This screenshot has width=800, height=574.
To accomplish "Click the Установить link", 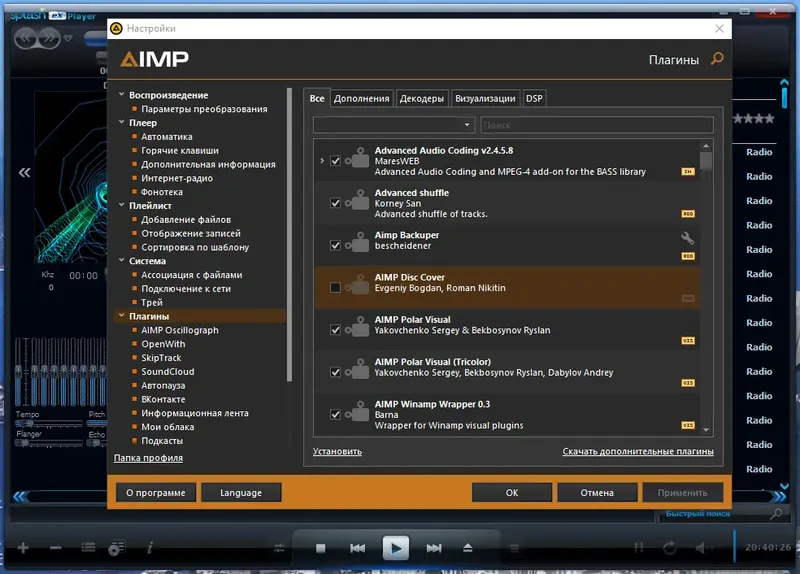I will (x=337, y=452).
